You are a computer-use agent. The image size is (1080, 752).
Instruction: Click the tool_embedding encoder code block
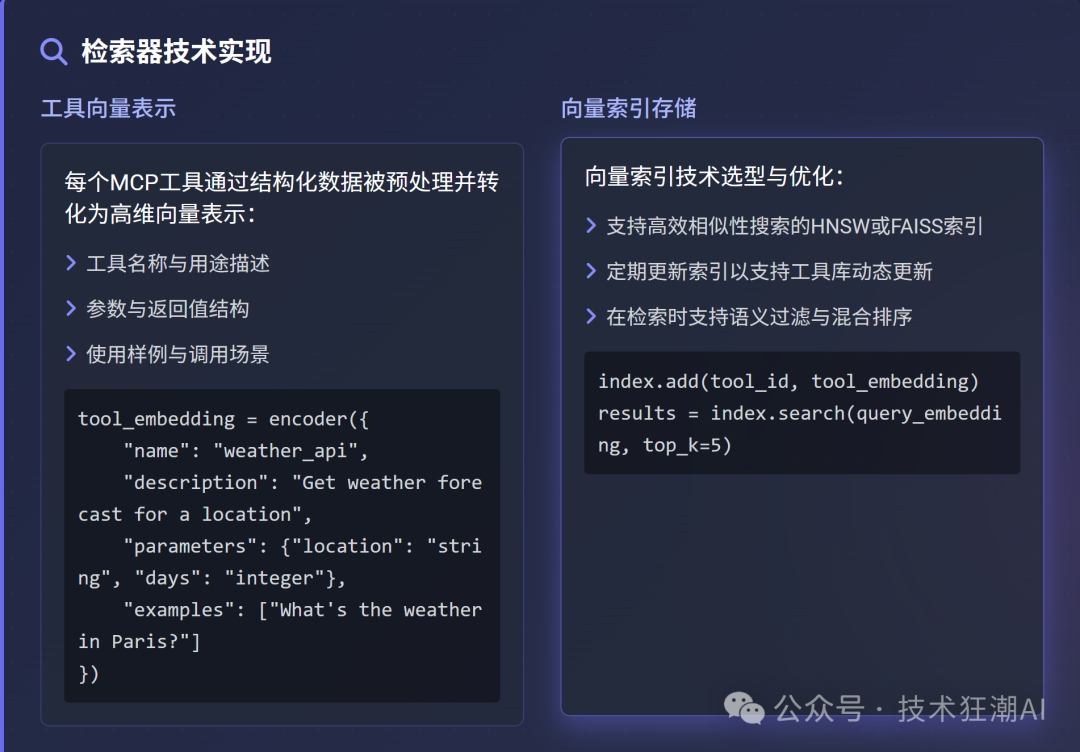[x=281, y=545]
